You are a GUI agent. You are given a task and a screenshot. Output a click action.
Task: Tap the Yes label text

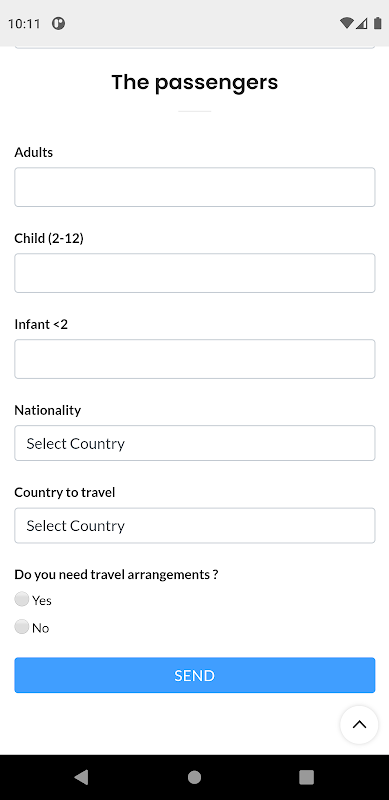tap(42, 601)
